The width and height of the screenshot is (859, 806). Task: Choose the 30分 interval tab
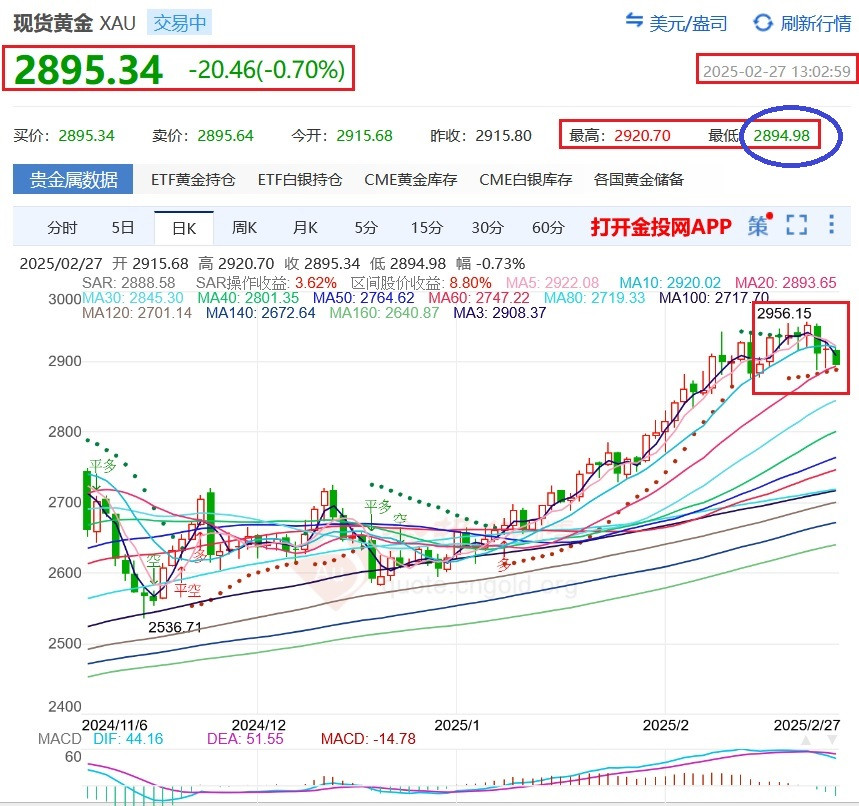click(x=487, y=228)
